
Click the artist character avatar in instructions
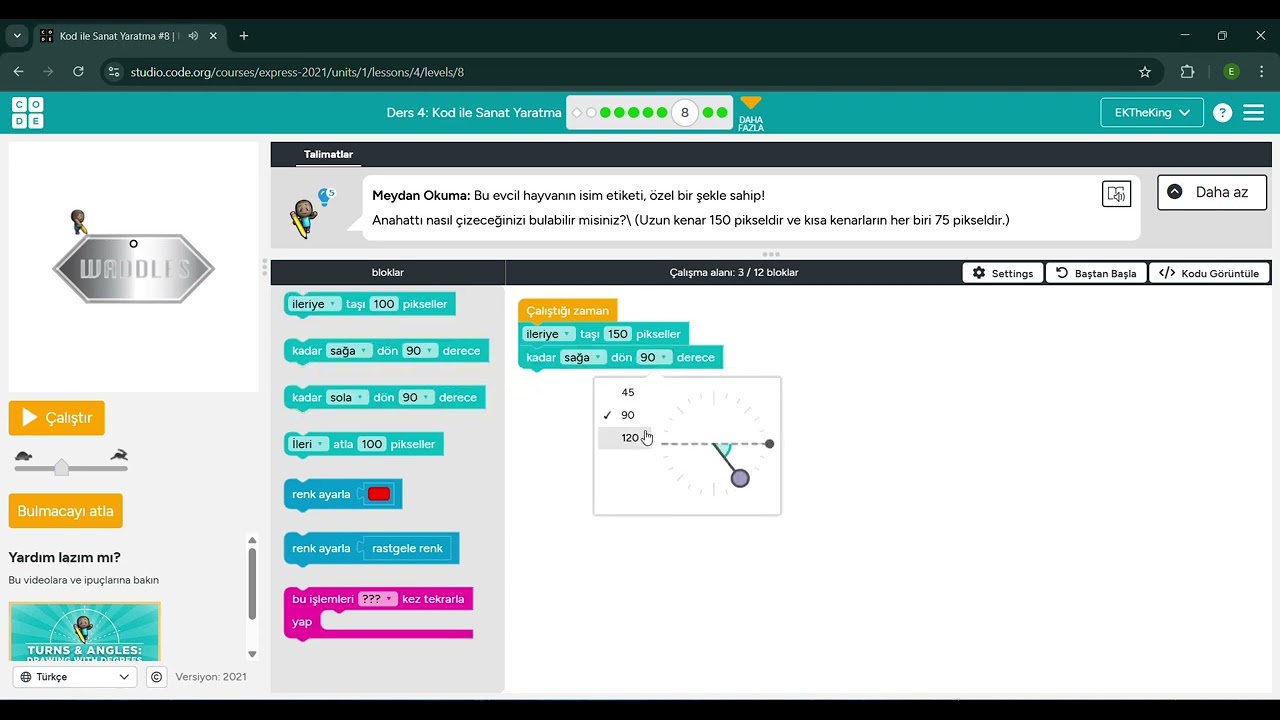pyautogui.click(x=303, y=218)
